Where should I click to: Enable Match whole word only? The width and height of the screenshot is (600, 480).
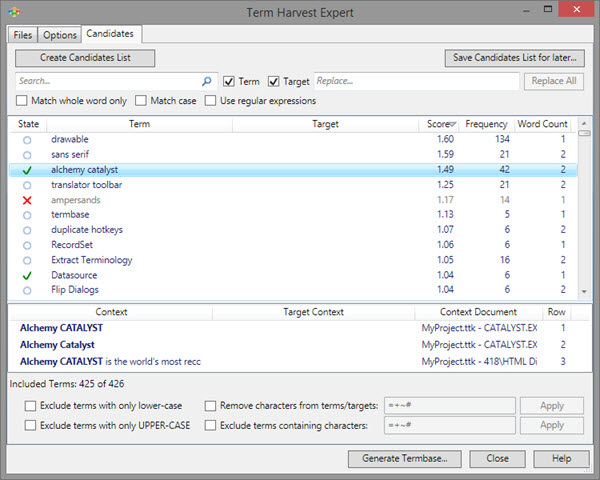coord(22,101)
